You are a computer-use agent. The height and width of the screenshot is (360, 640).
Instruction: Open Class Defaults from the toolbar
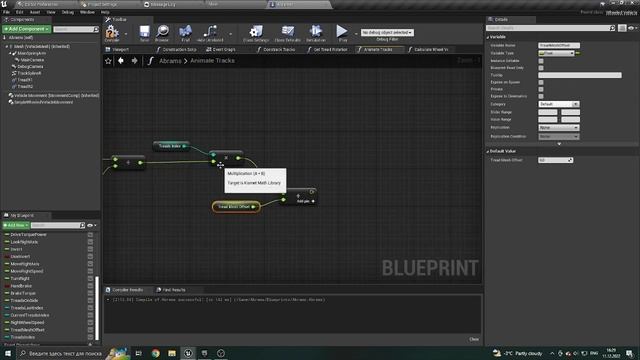coord(288,33)
